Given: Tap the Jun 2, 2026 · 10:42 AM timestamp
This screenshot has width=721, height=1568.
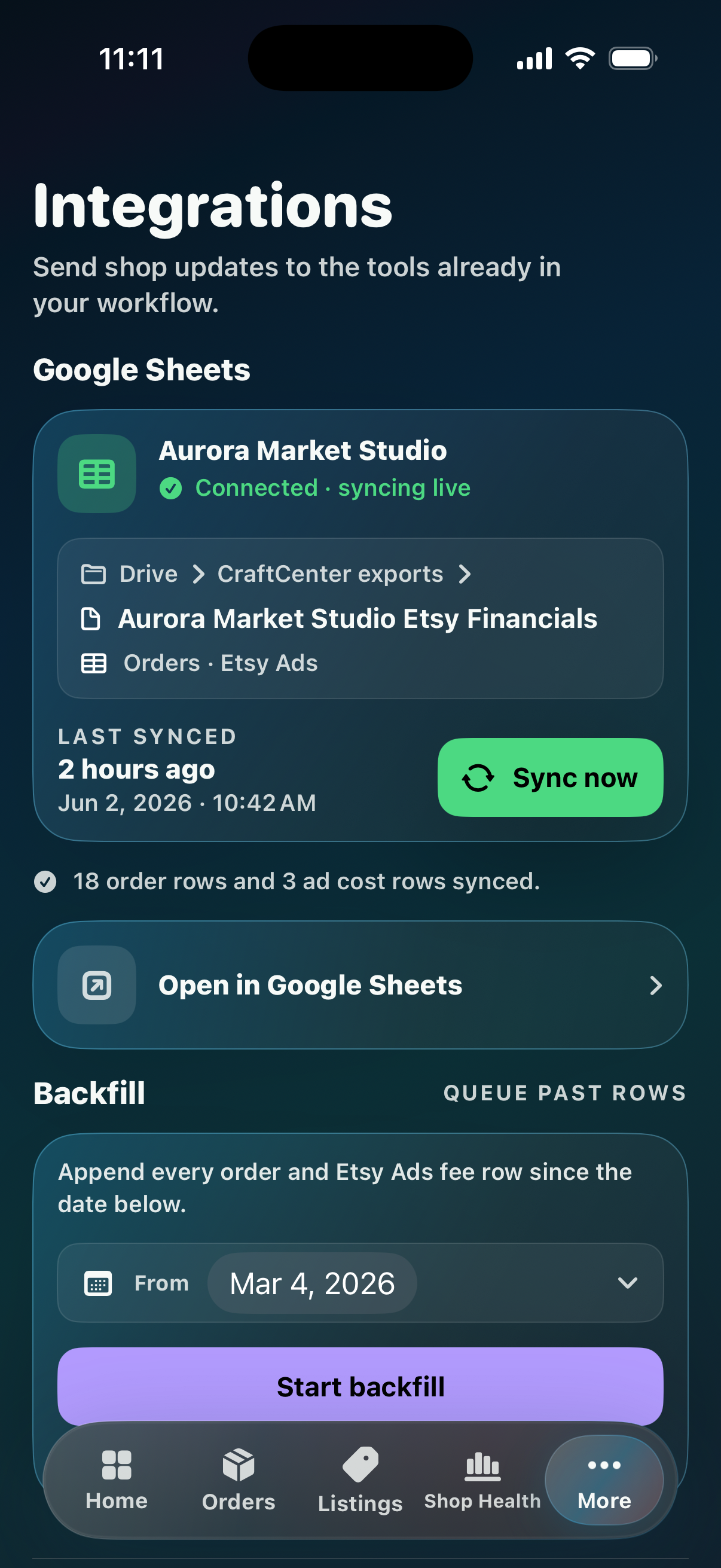Looking at the screenshot, I should click(x=187, y=803).
